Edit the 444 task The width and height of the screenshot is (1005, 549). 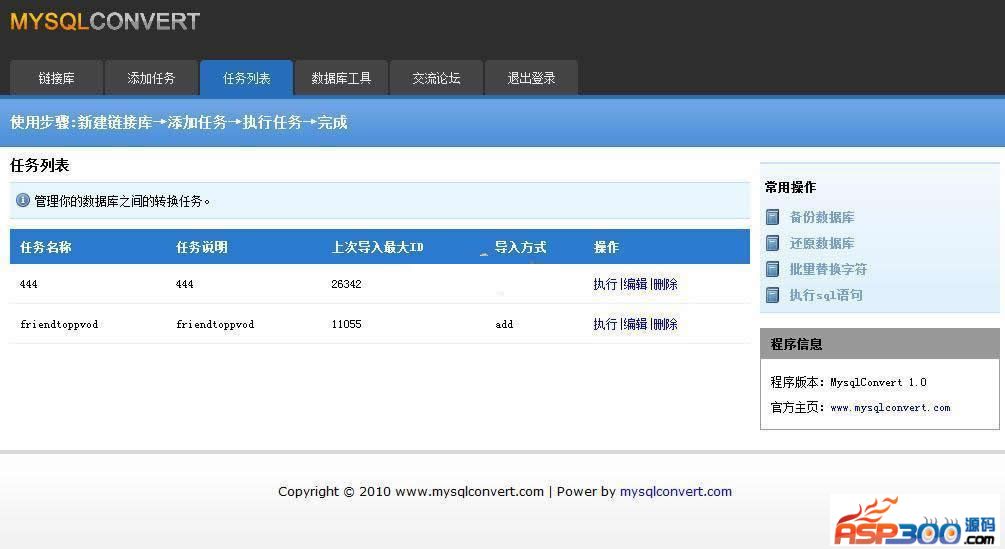pos(635,284)
